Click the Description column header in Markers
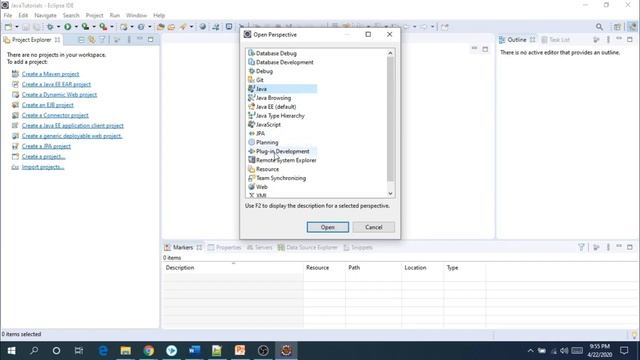This screenshot has width=640, height=360. [233, 268]
